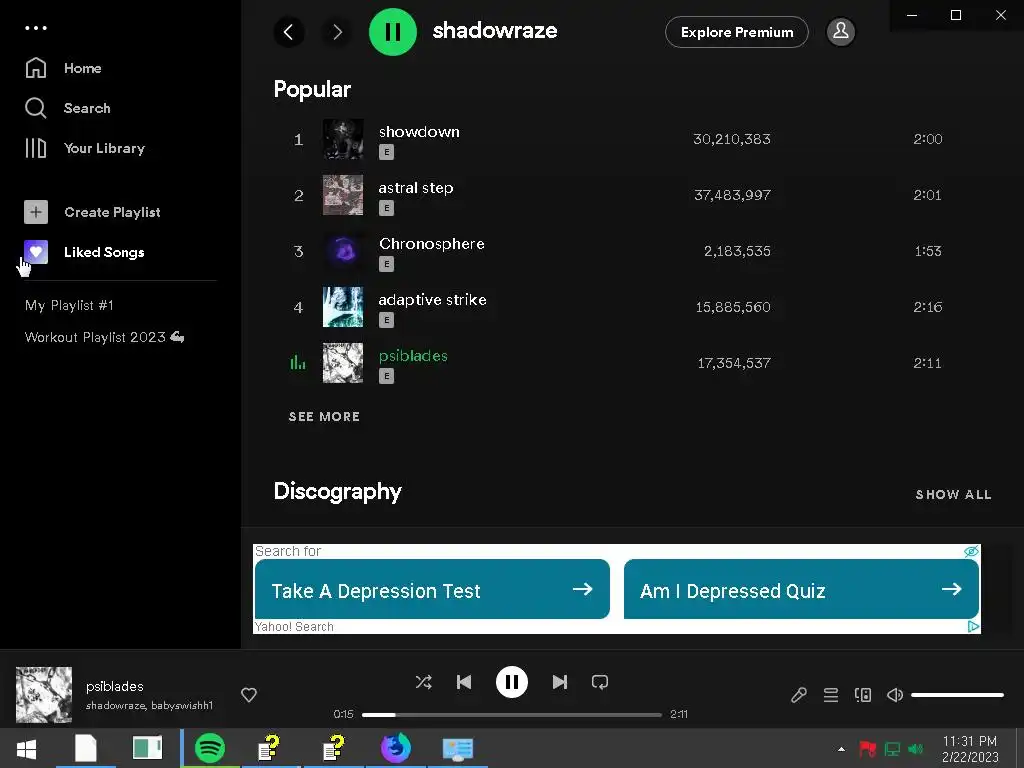
Task: Click the network tray icon
Action: pyautogui.click(x=891, y=749)
